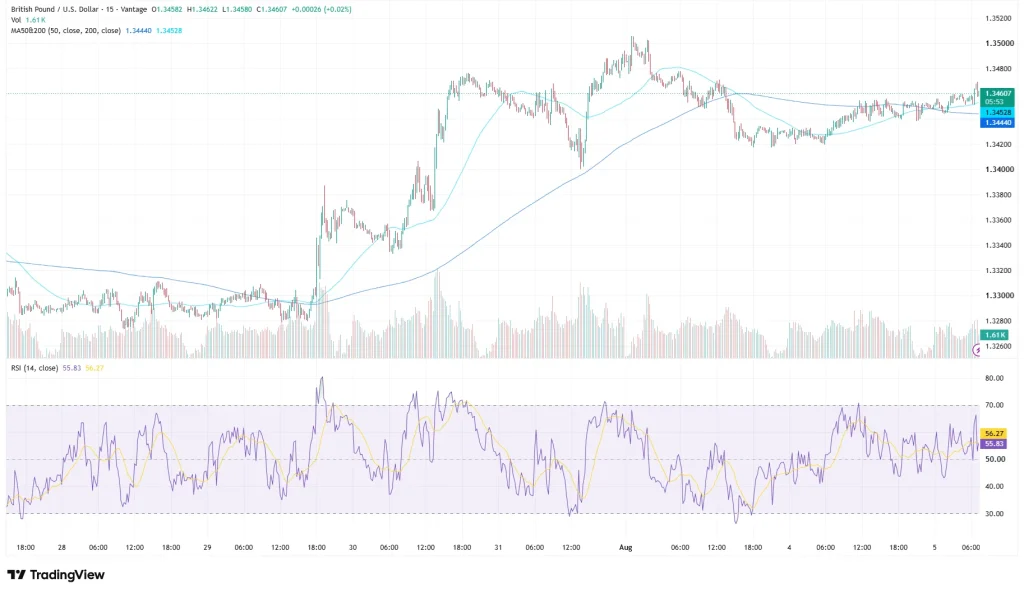Click the 1.34528 moving average price tag

998,113
